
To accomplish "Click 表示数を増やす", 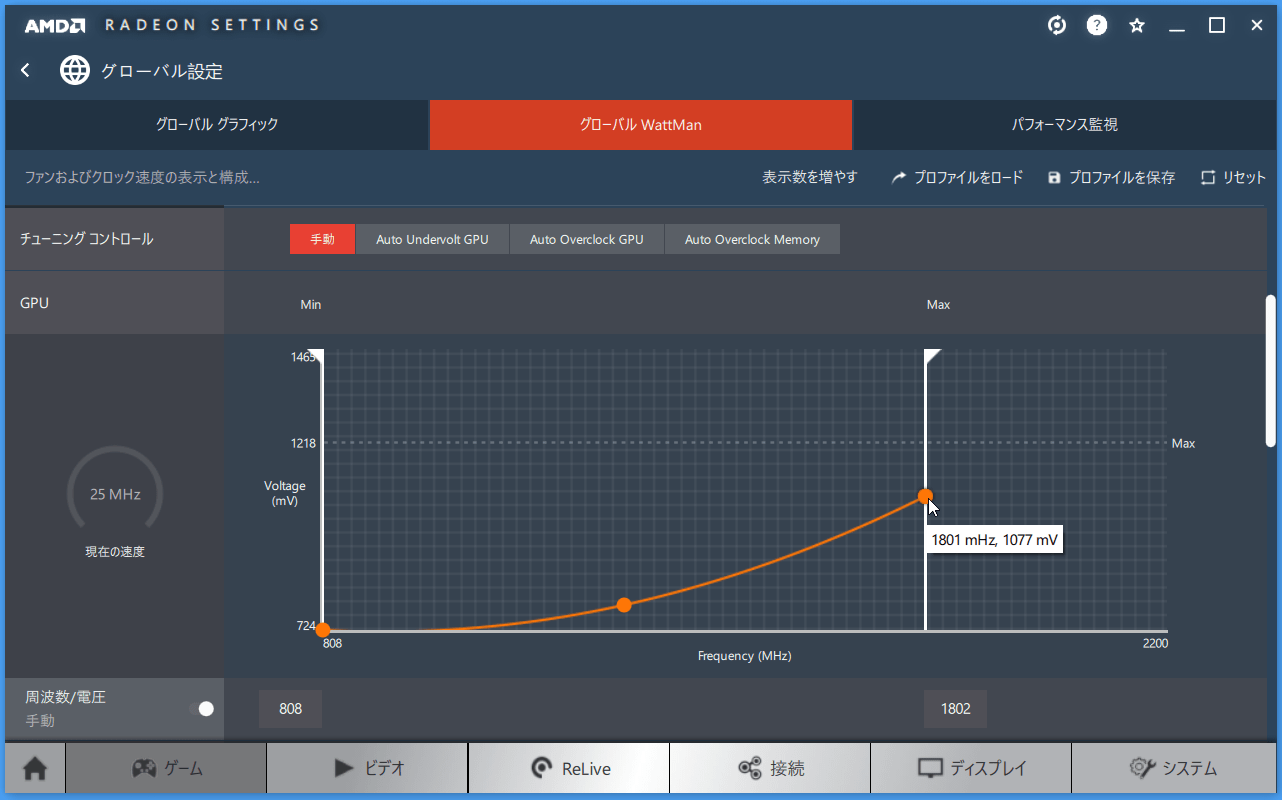I will pos(810,177).
